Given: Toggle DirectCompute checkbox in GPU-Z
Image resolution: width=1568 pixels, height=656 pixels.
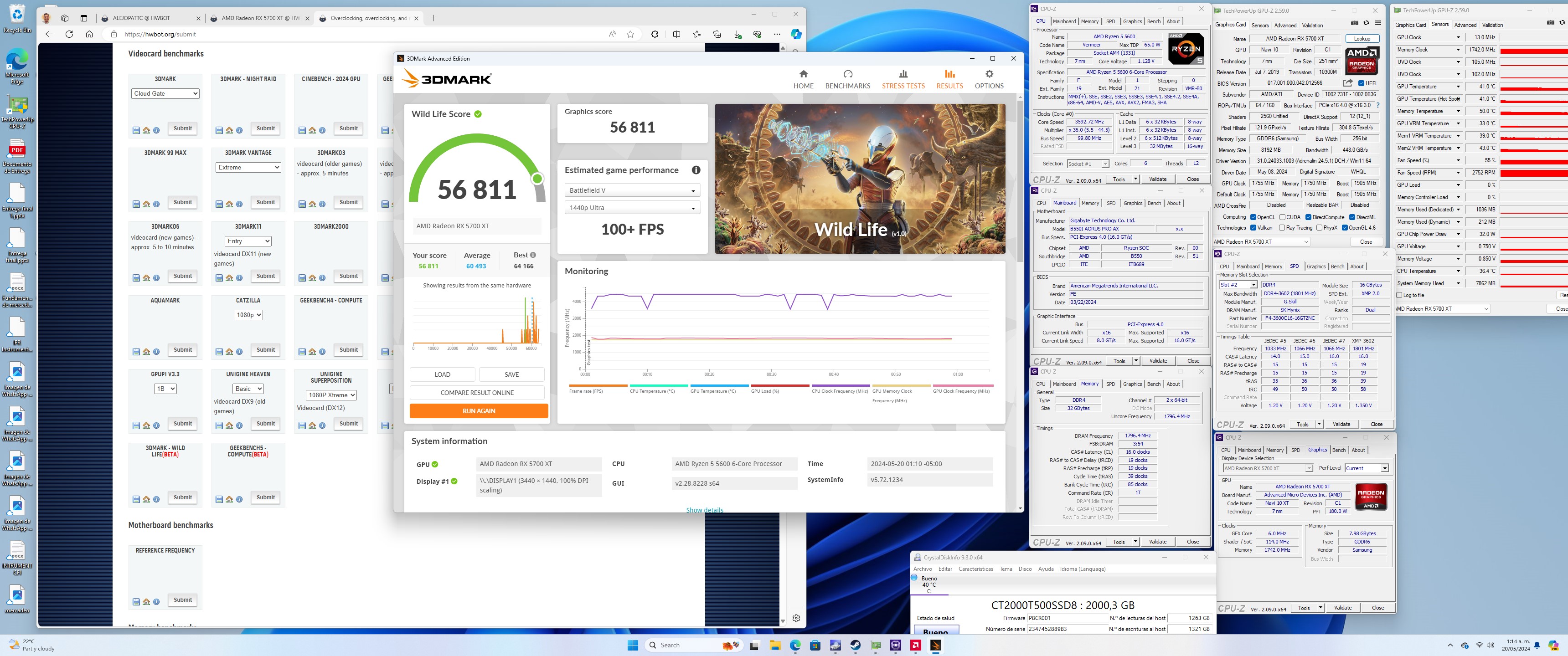Looking at the screenshot, I should (1308, 217).
